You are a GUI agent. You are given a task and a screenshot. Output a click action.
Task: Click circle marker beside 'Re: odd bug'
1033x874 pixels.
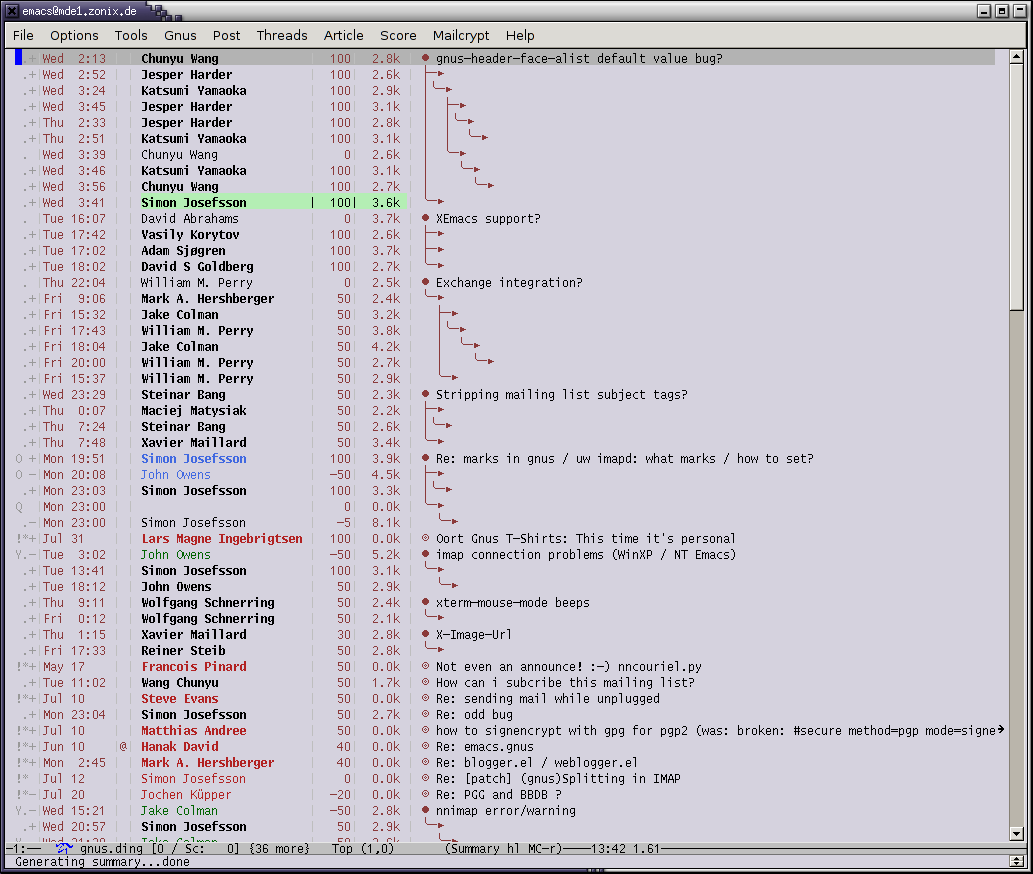[426, 714]
